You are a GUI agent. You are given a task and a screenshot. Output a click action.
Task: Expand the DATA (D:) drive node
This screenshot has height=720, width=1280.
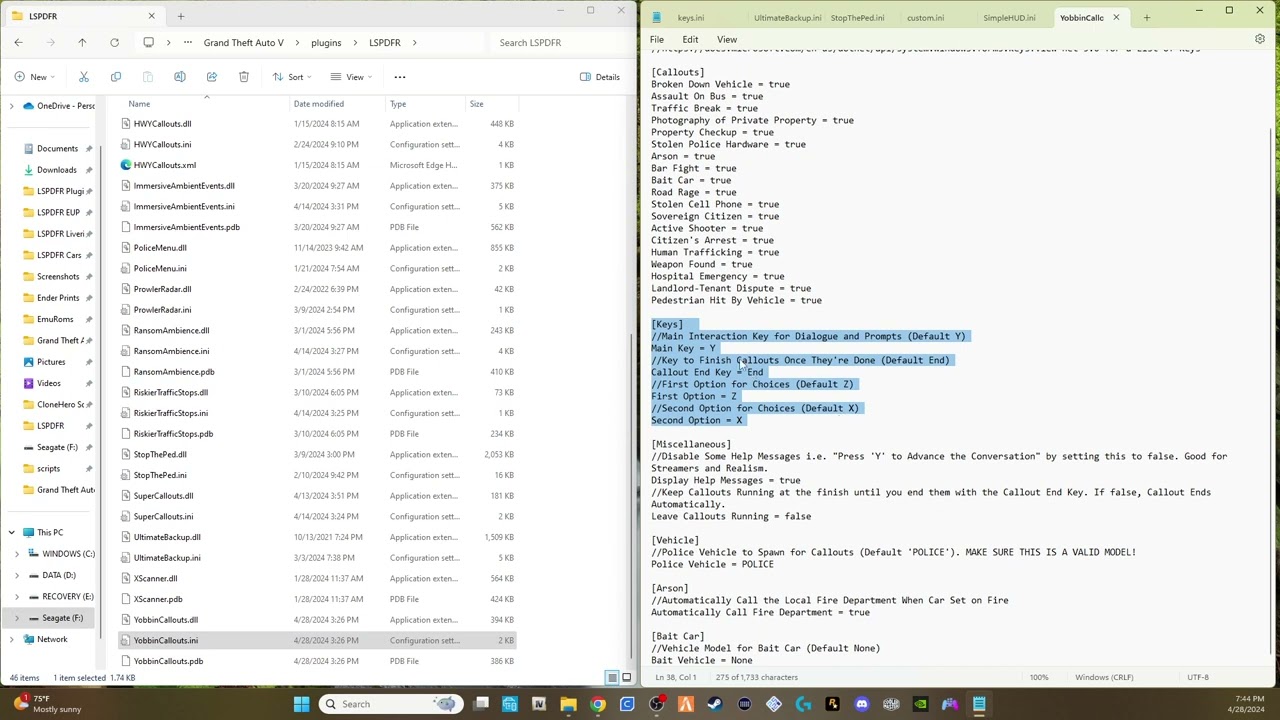pyautogui.click(x=17, y=575)
